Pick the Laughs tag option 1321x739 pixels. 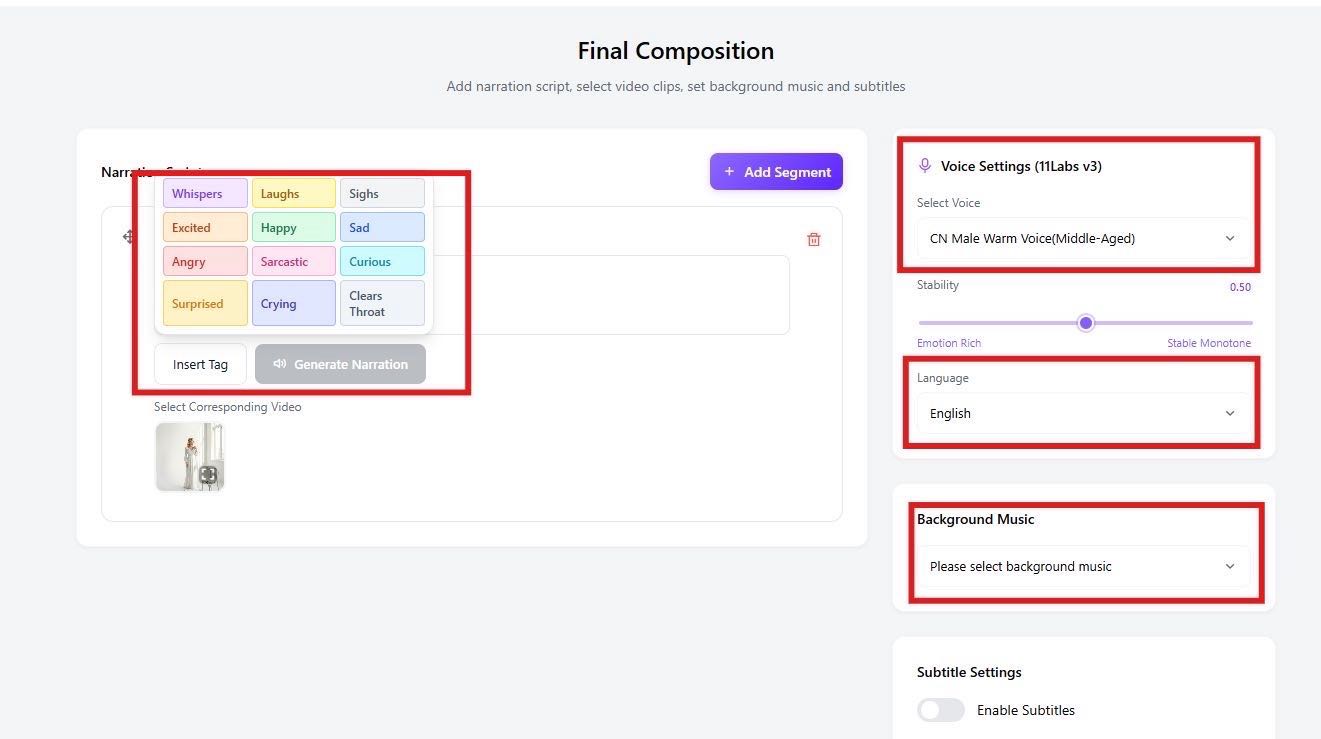[x=293, y=194]
